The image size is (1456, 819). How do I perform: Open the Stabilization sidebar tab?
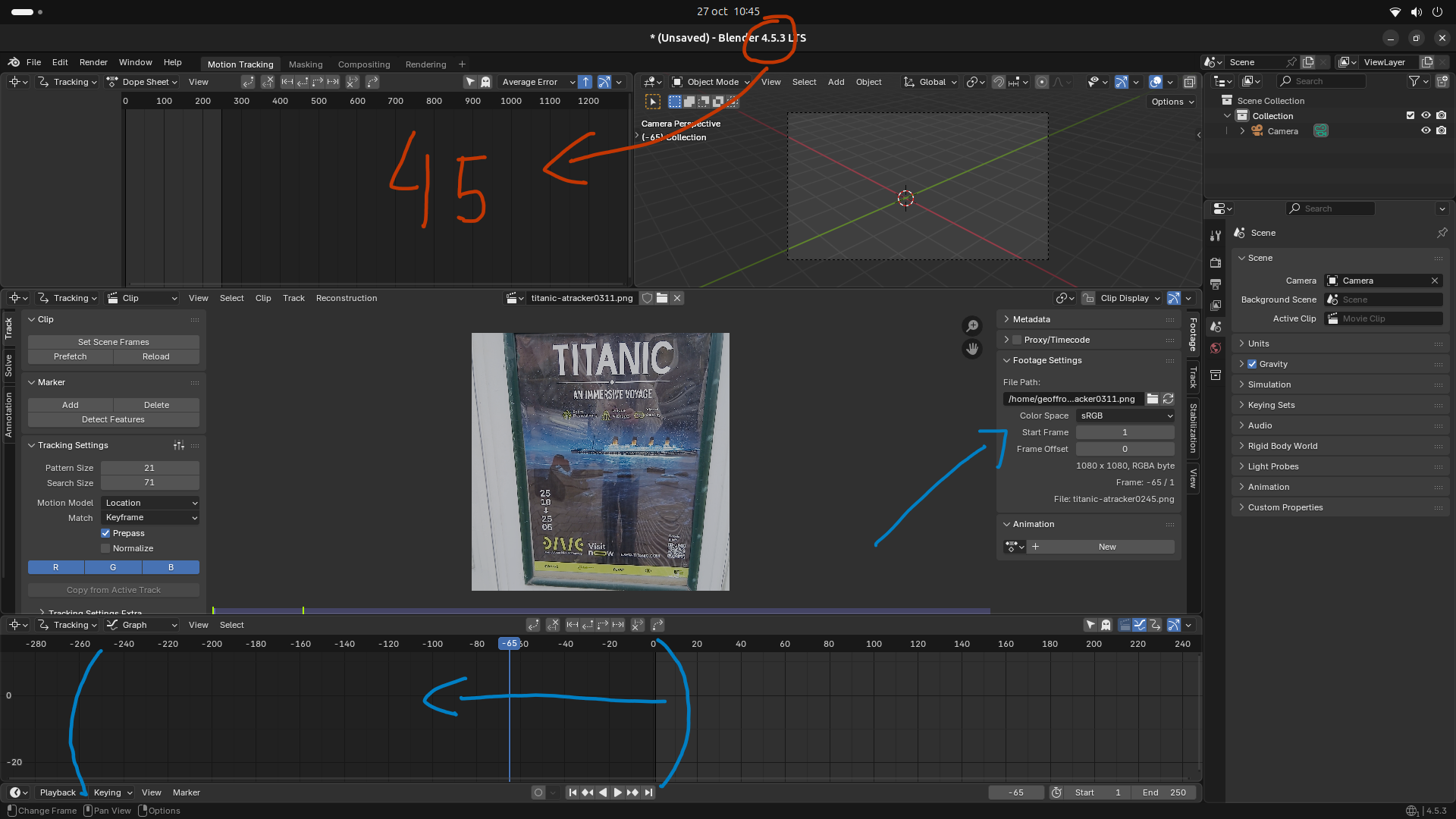coord(1193,428)
